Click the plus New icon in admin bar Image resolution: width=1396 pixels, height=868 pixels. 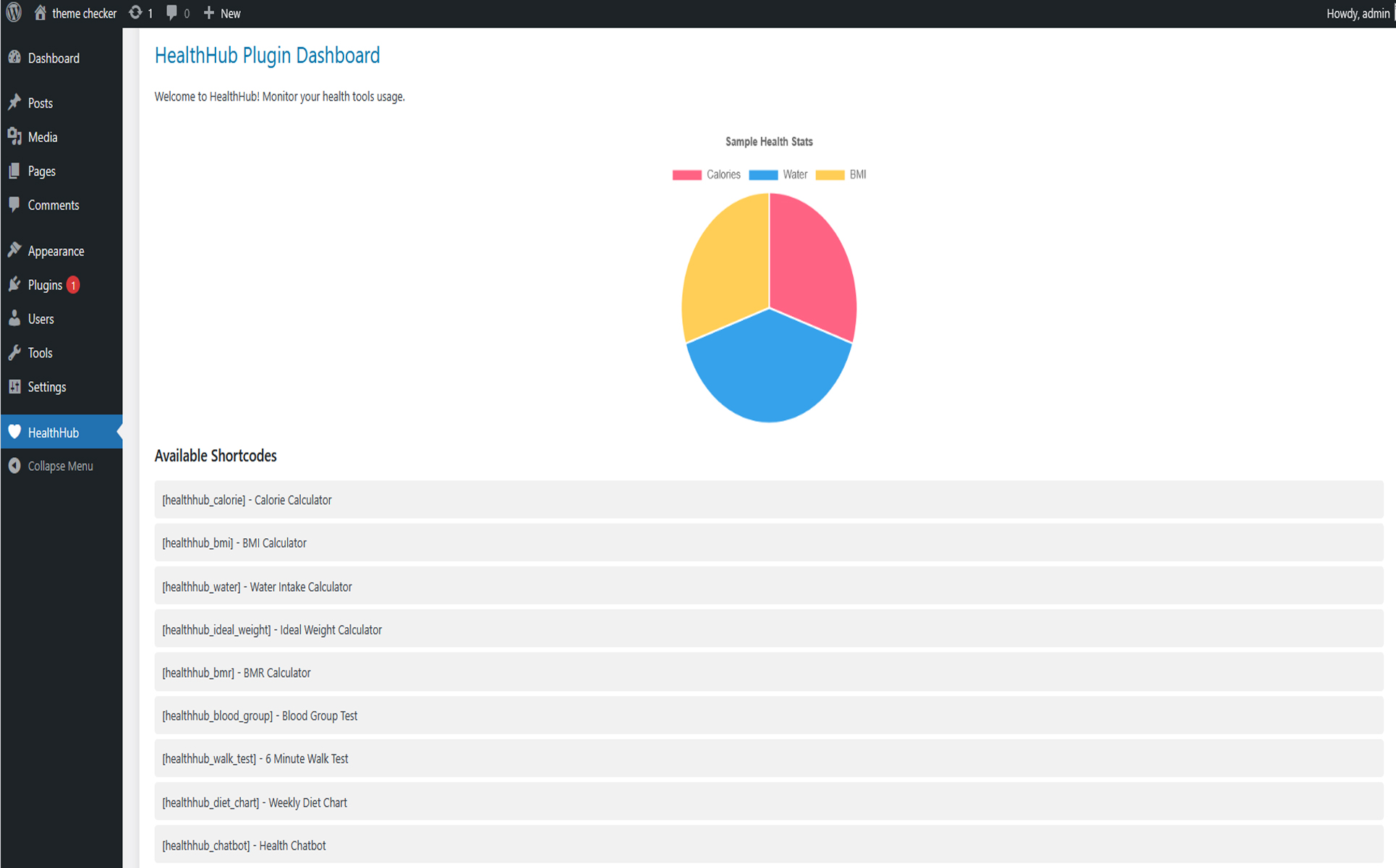pyautogui.click(x=209, y=13)
